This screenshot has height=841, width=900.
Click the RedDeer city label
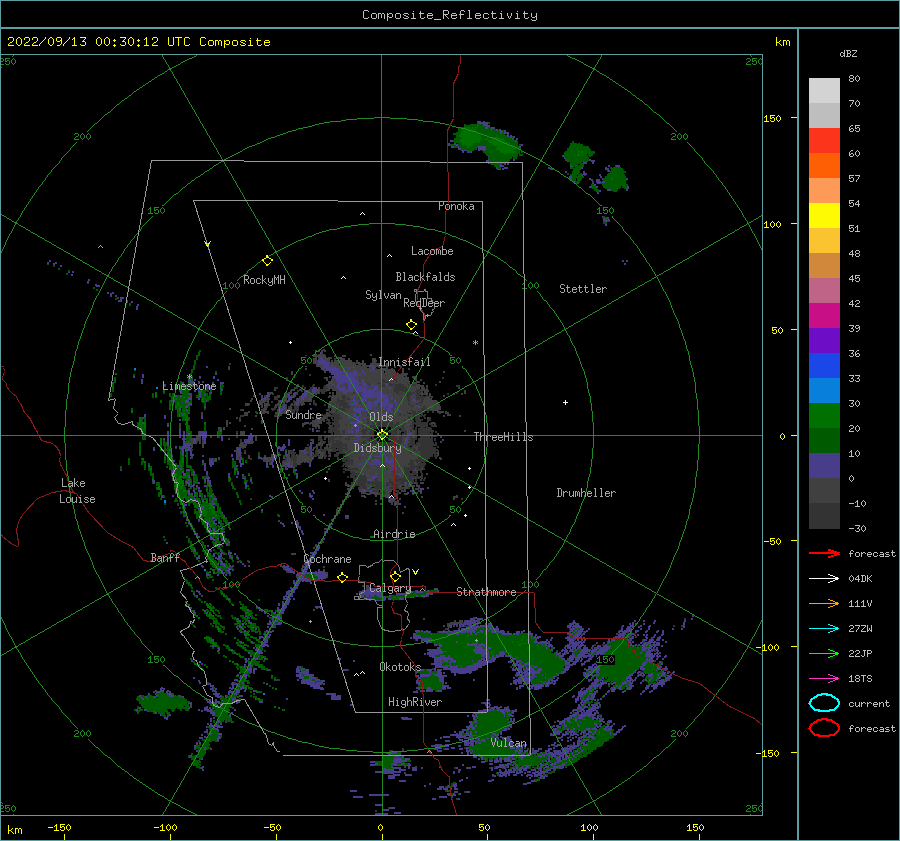[424, 303]
